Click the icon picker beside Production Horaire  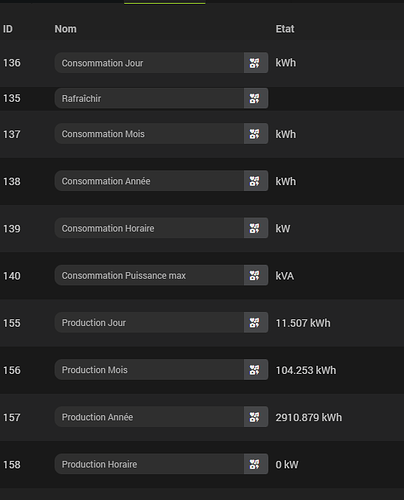coord(256,464)
